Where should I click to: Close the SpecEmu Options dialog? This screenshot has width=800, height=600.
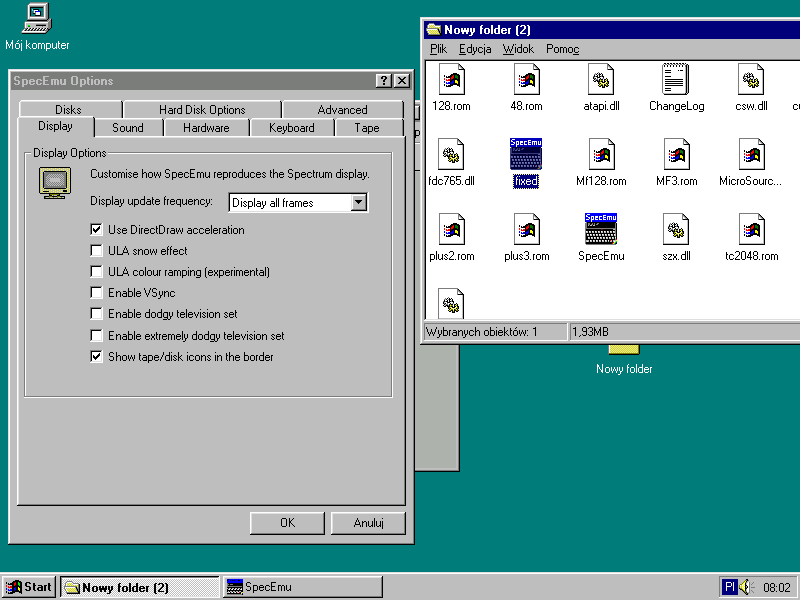(402, 81)
